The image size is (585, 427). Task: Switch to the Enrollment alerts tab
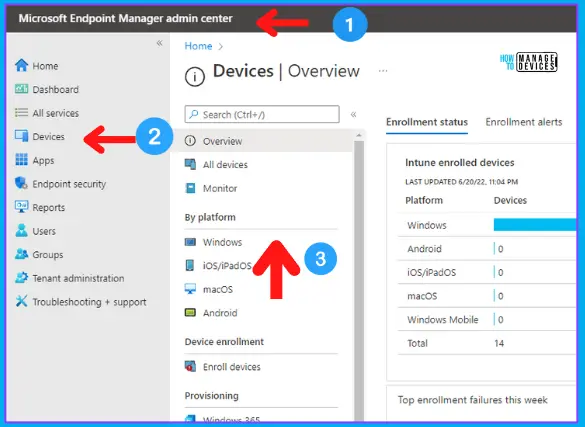tap(523, 122)
